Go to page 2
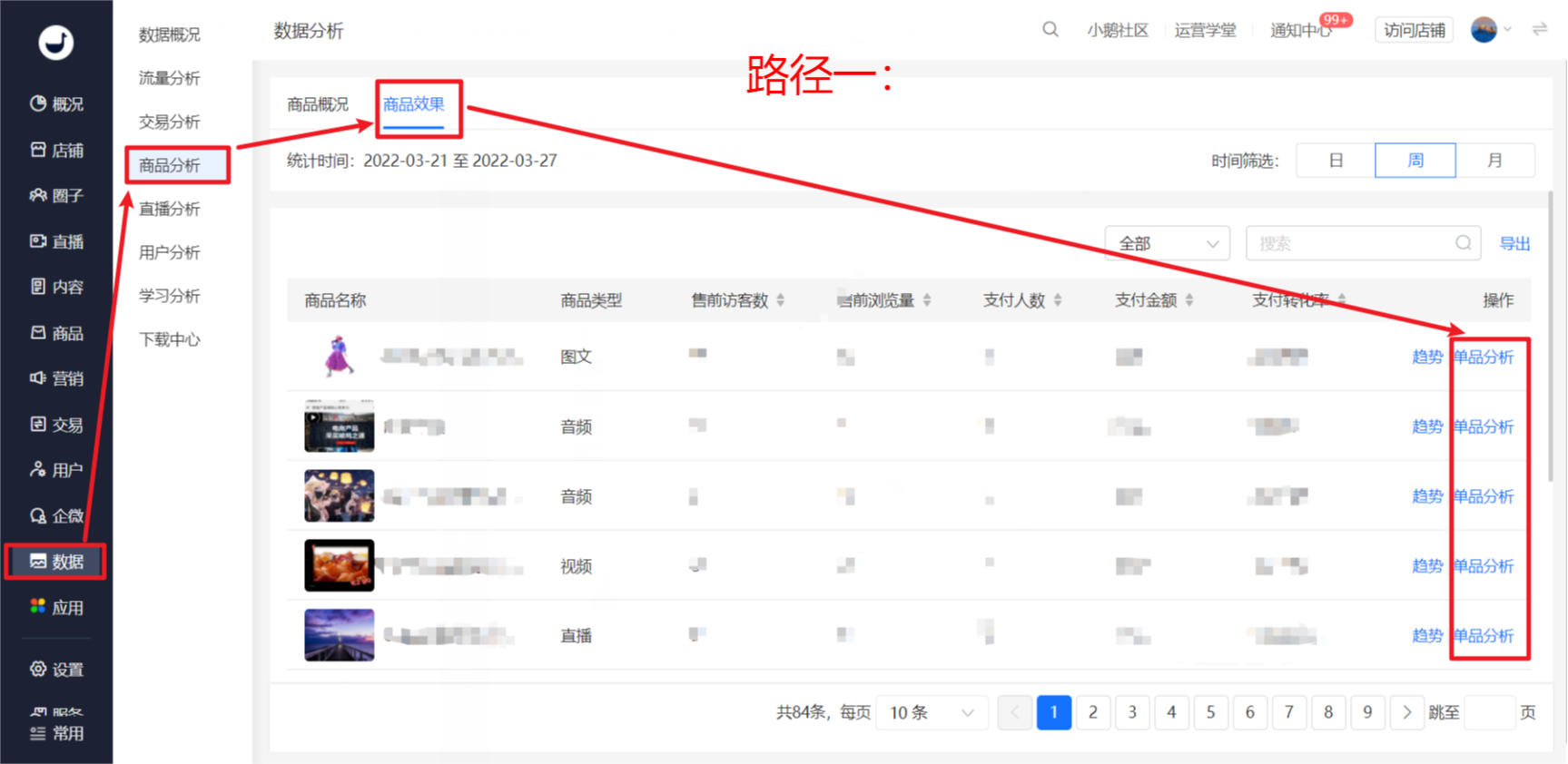Image resolution: width=1568 pixels, height=764 pixels. point(1093,712)
